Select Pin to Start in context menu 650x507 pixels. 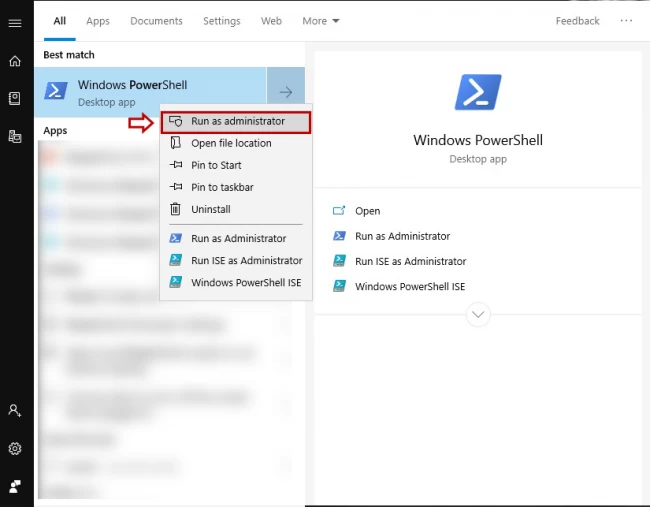click(x=216, y=165)
